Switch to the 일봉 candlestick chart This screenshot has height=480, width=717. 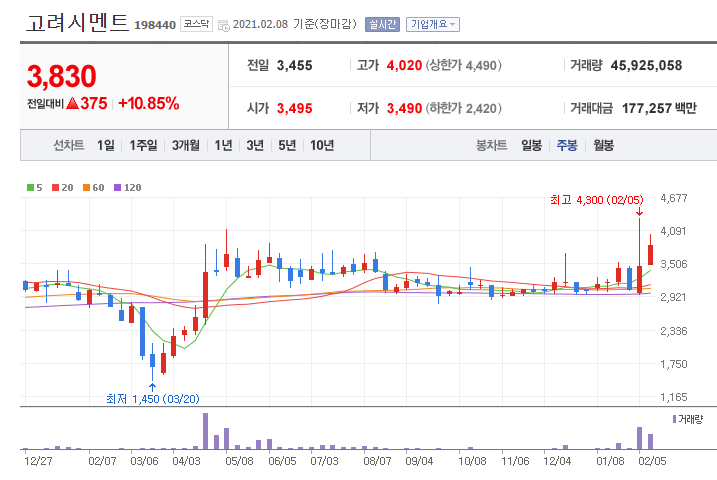pos(531,145)
